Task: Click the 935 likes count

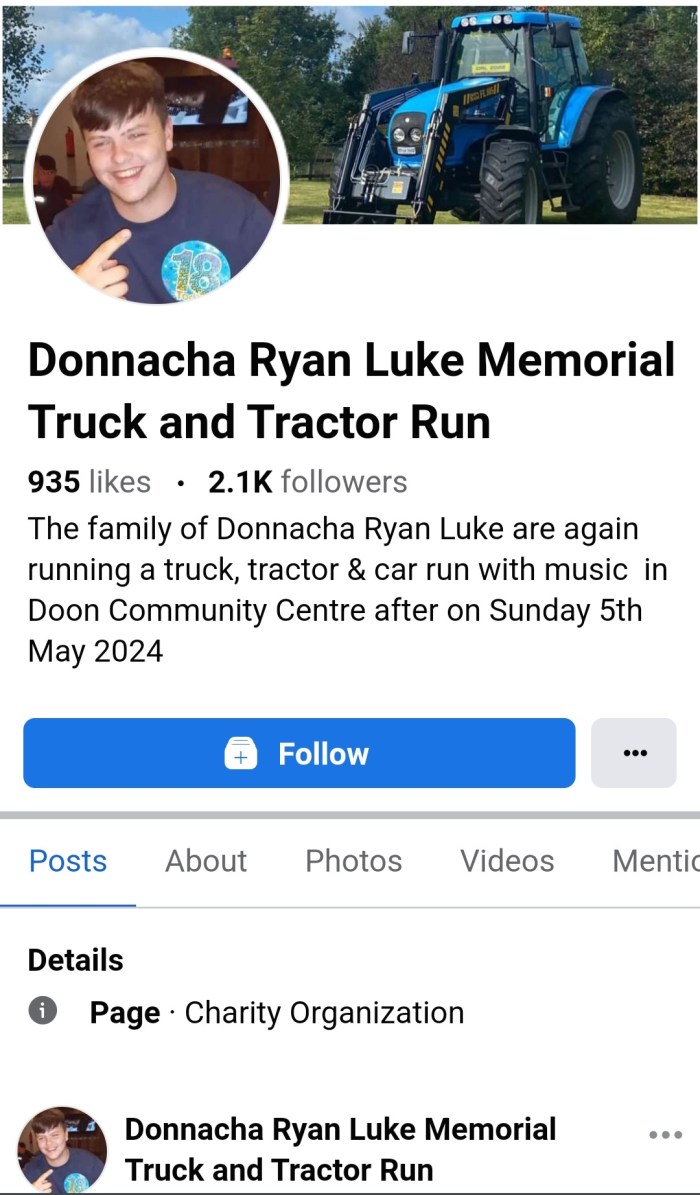Action: (89, 482)
